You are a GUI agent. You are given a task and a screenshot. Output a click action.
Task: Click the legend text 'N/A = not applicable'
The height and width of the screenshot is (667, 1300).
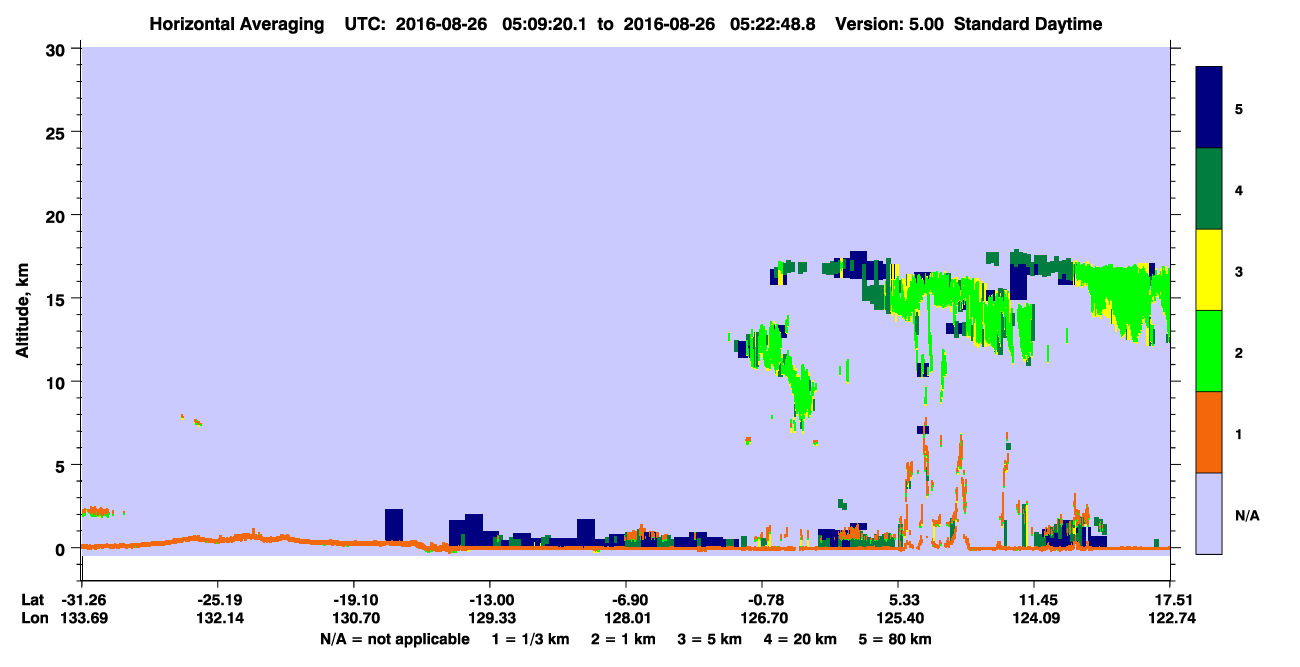point(393,638)
